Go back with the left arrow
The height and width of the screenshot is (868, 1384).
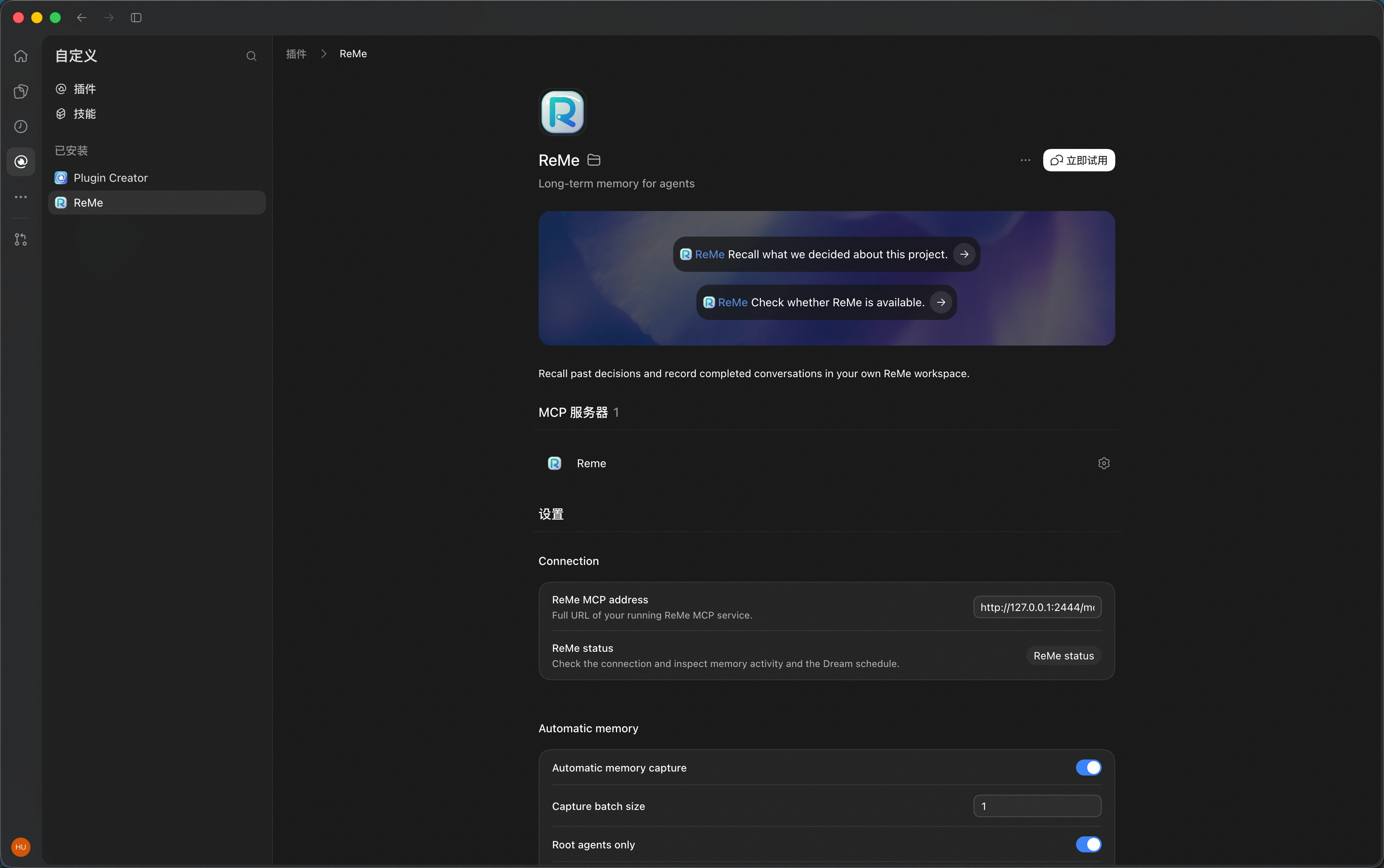click(82, 18)
